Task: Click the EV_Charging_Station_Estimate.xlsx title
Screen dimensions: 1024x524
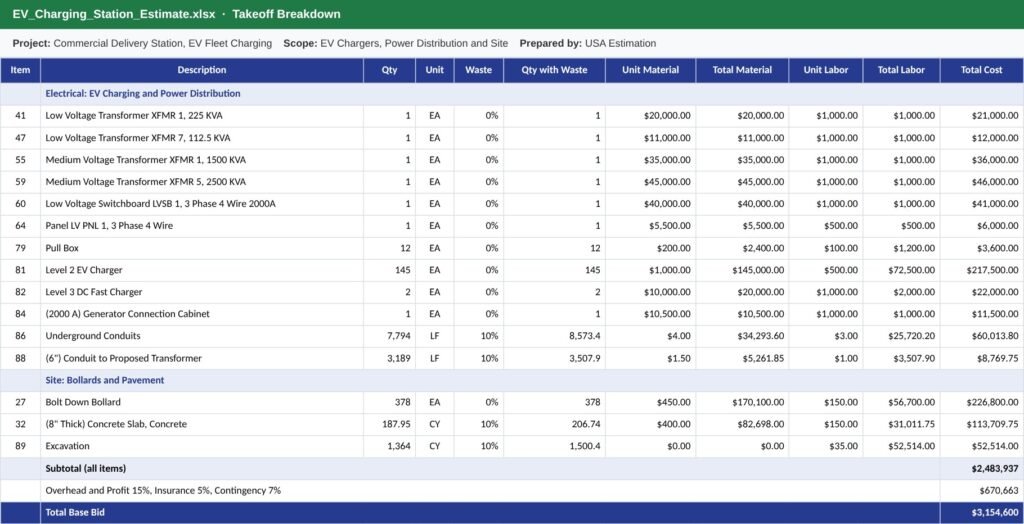Action: 114,14
